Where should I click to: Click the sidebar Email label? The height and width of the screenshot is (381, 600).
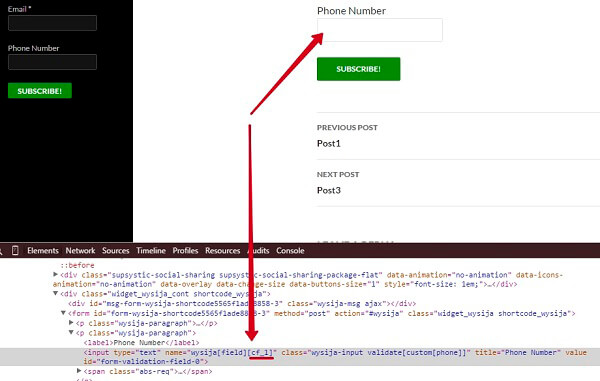pos(19,9)
